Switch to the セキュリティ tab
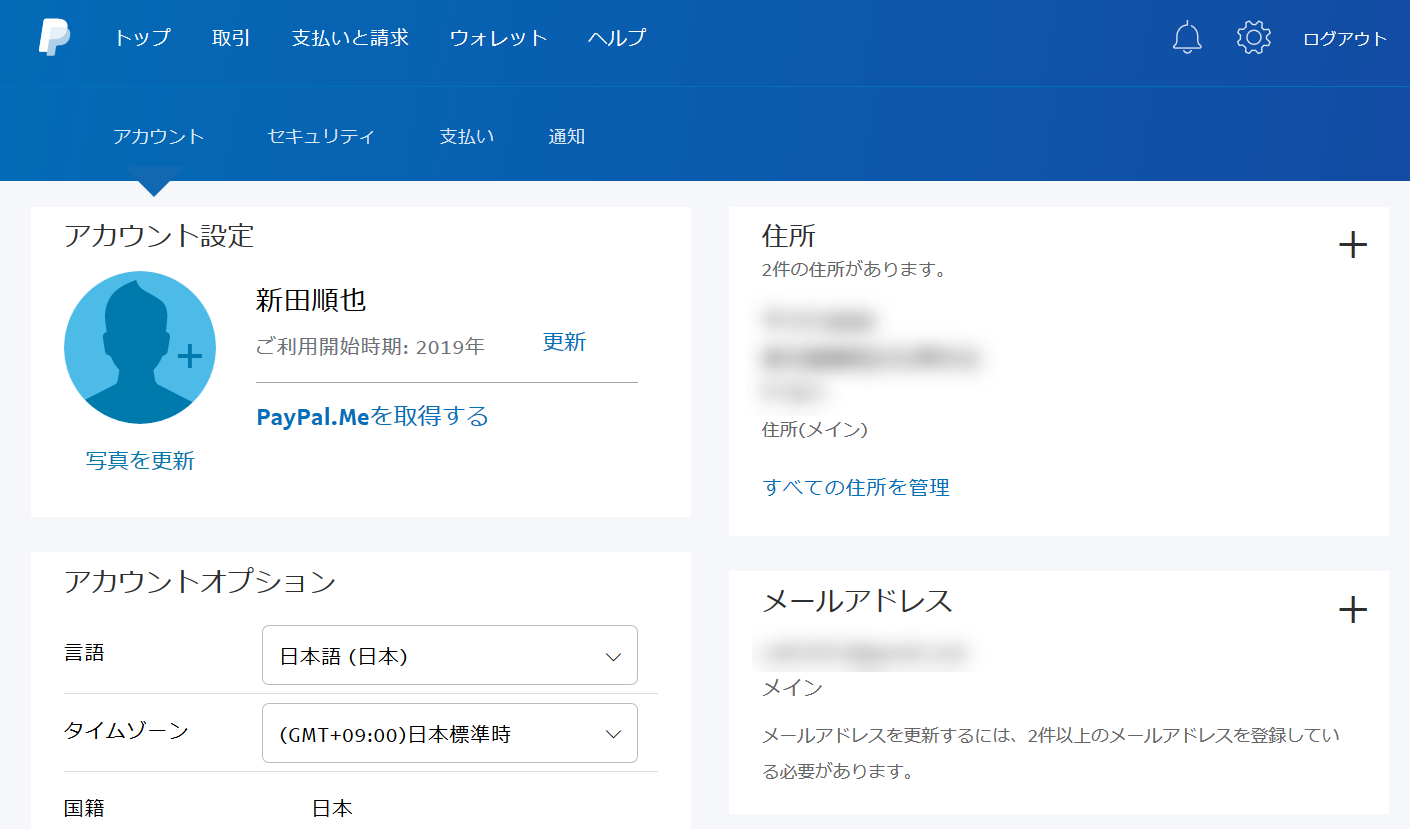Screen dimensions: 1410x829 tap(321, 137)
